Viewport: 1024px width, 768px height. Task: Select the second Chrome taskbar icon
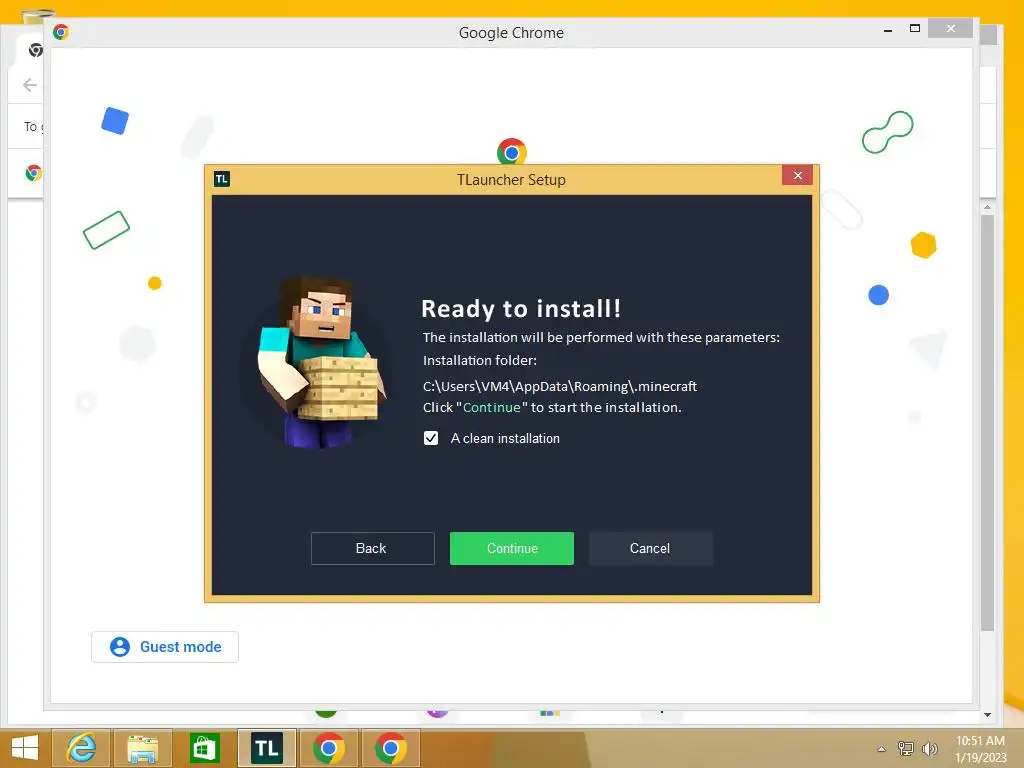tap(391, 748)
